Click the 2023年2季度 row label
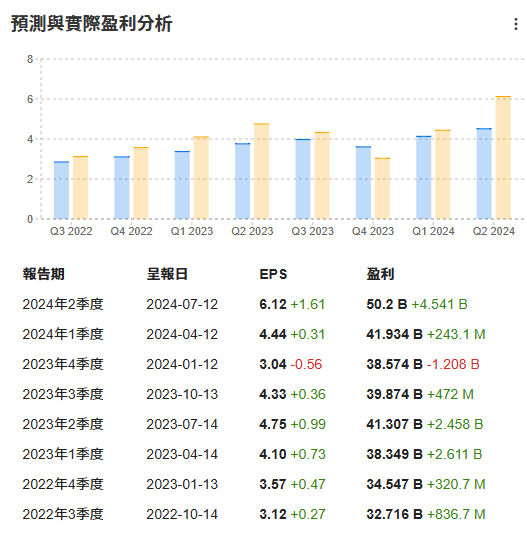 click(63, 424)
